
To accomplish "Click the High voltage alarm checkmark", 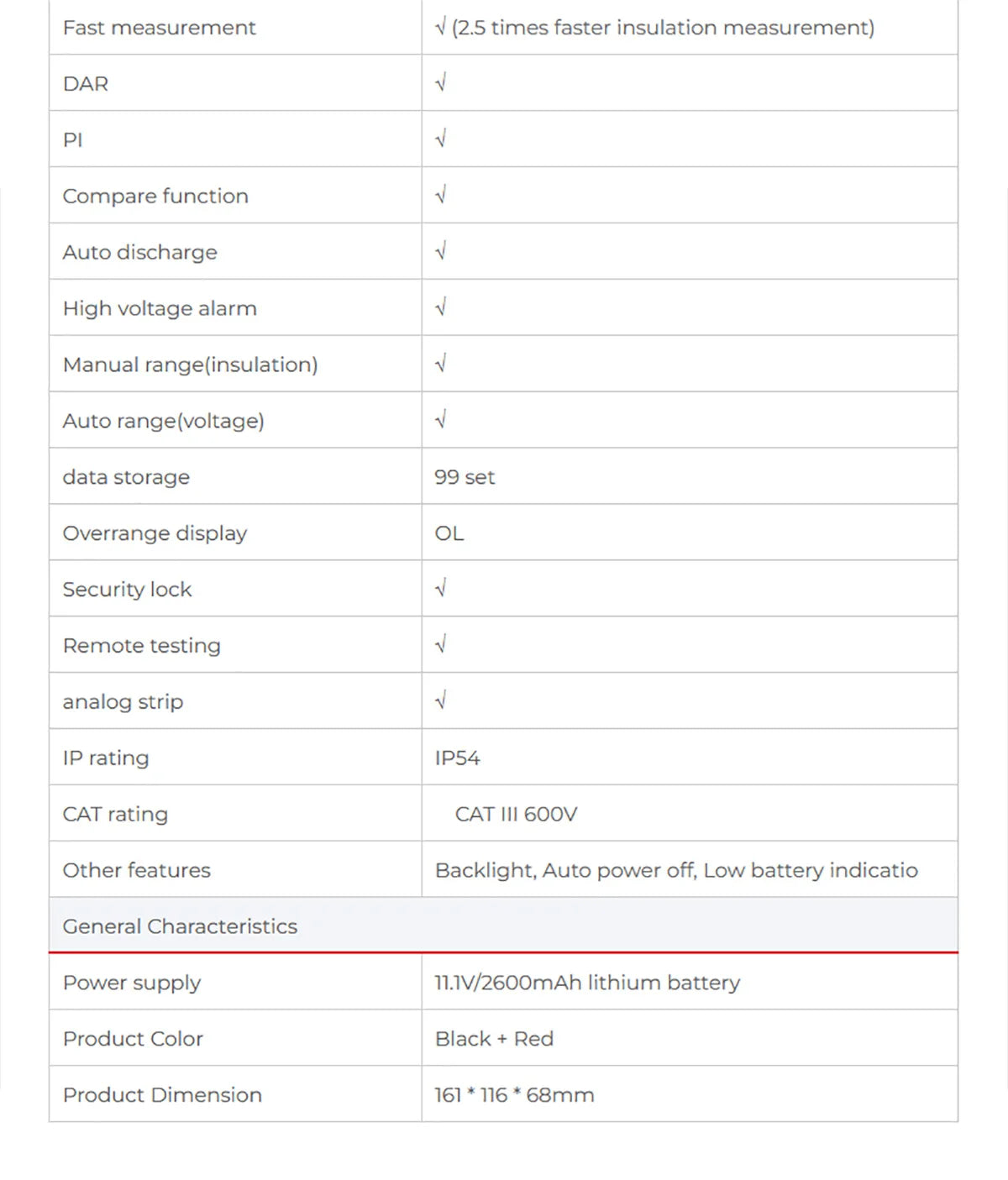I will click(x=441, y=307).
